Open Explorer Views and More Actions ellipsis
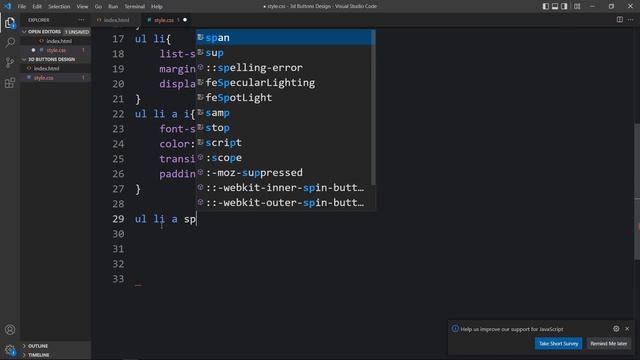 (x=81, y=20)
